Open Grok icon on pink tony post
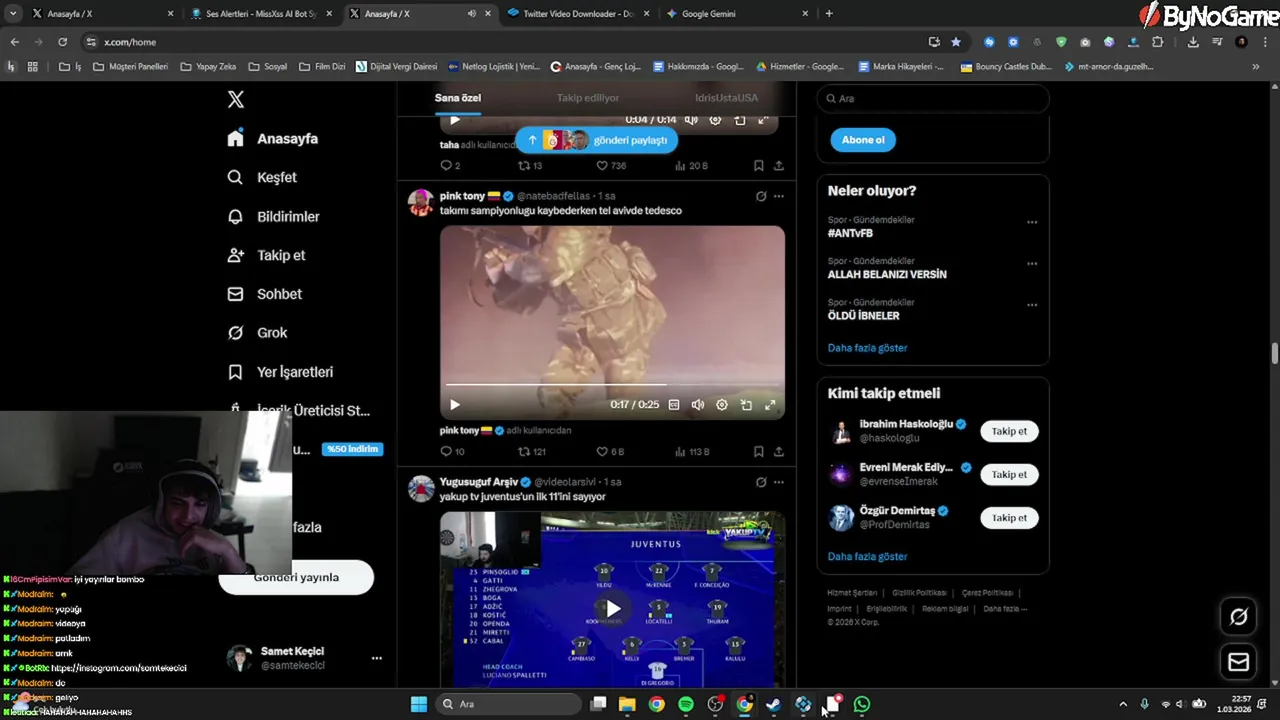 761,196
